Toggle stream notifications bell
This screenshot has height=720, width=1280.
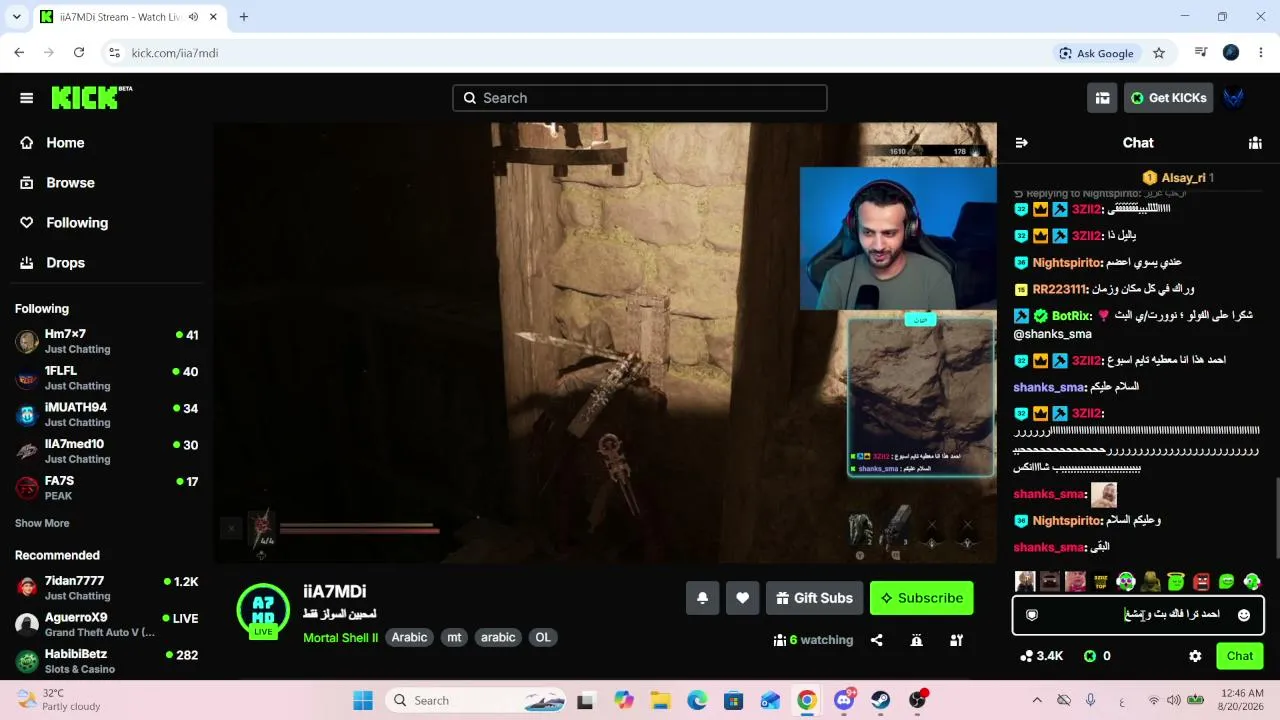click(702, 598)
